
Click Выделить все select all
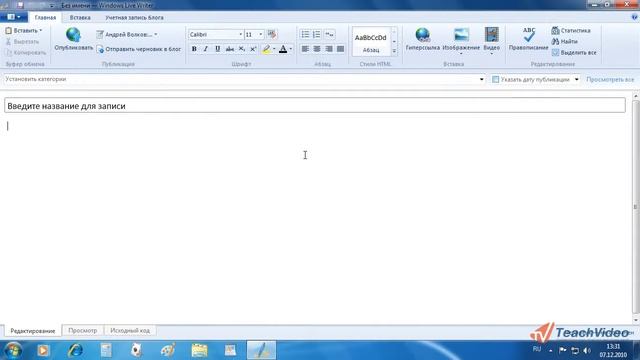pyautogui.click(x=574, y=53)
